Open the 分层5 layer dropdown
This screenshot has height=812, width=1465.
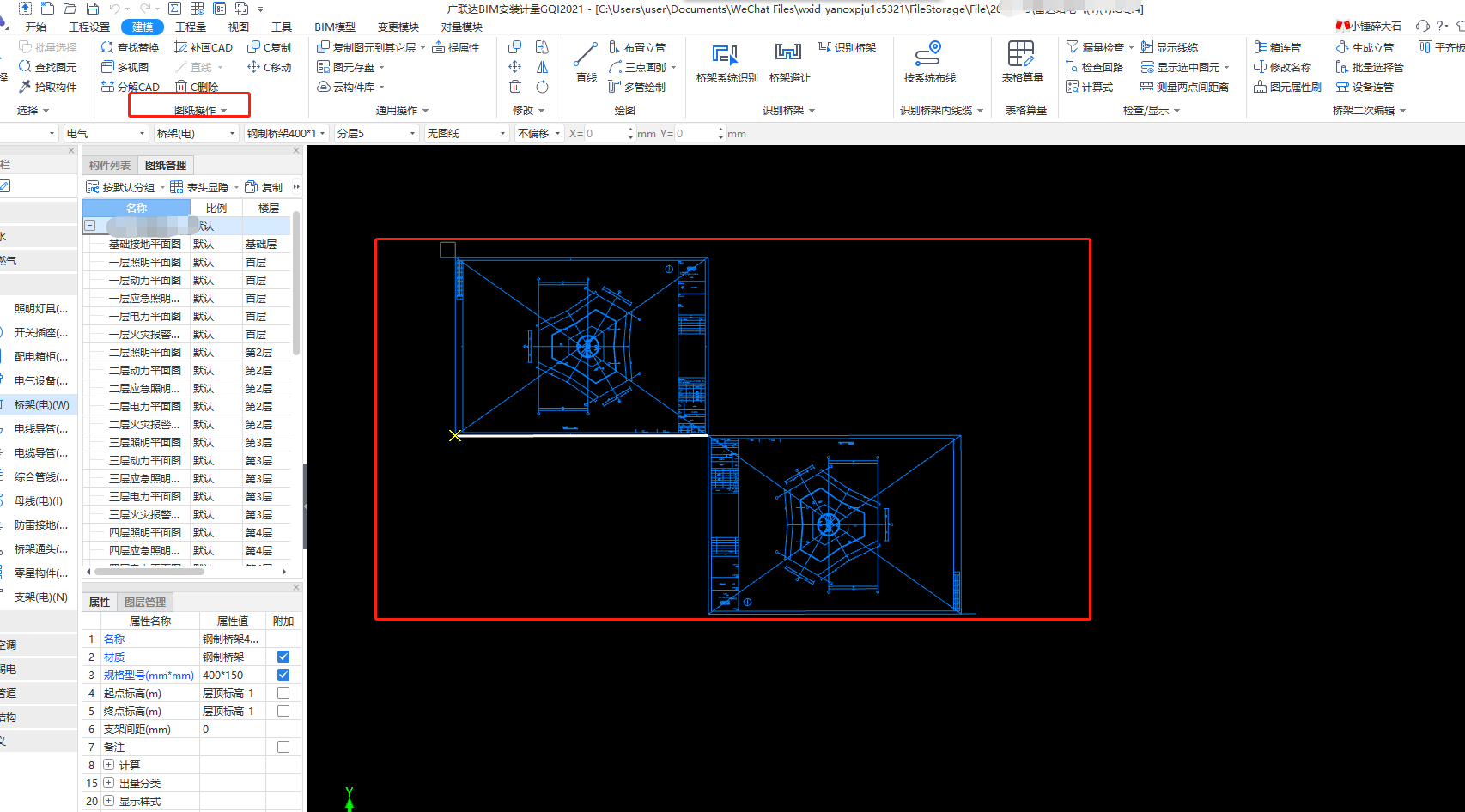[x=376, y=133]
